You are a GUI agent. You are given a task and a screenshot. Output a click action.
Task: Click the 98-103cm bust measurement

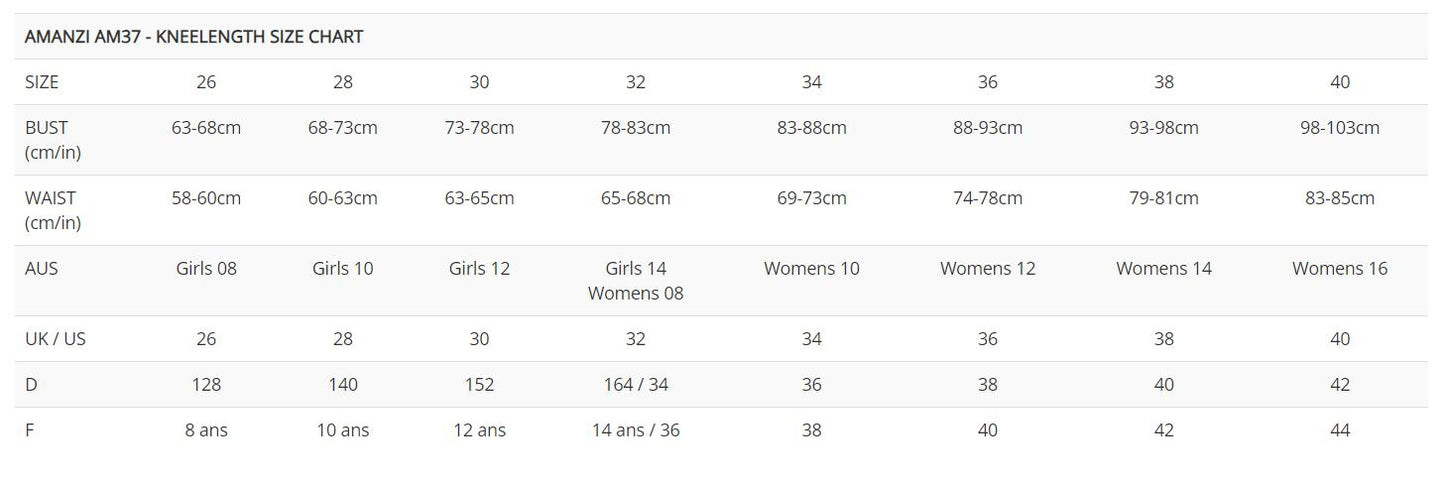(x=1340, y=128)
